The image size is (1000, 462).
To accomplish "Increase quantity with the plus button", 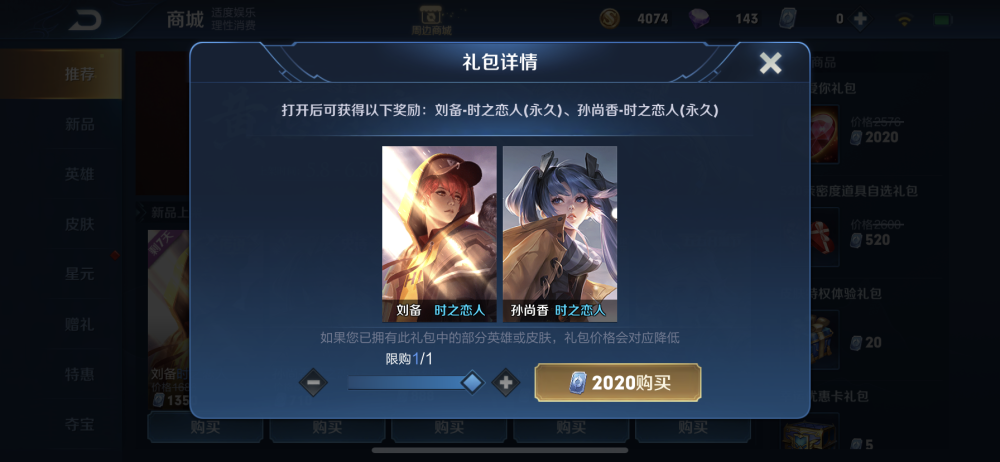I will coord(506,383).
